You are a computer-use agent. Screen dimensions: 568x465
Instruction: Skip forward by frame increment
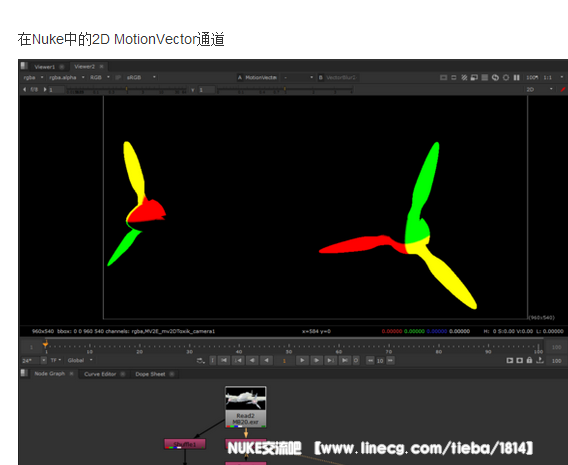click(390, 361)
